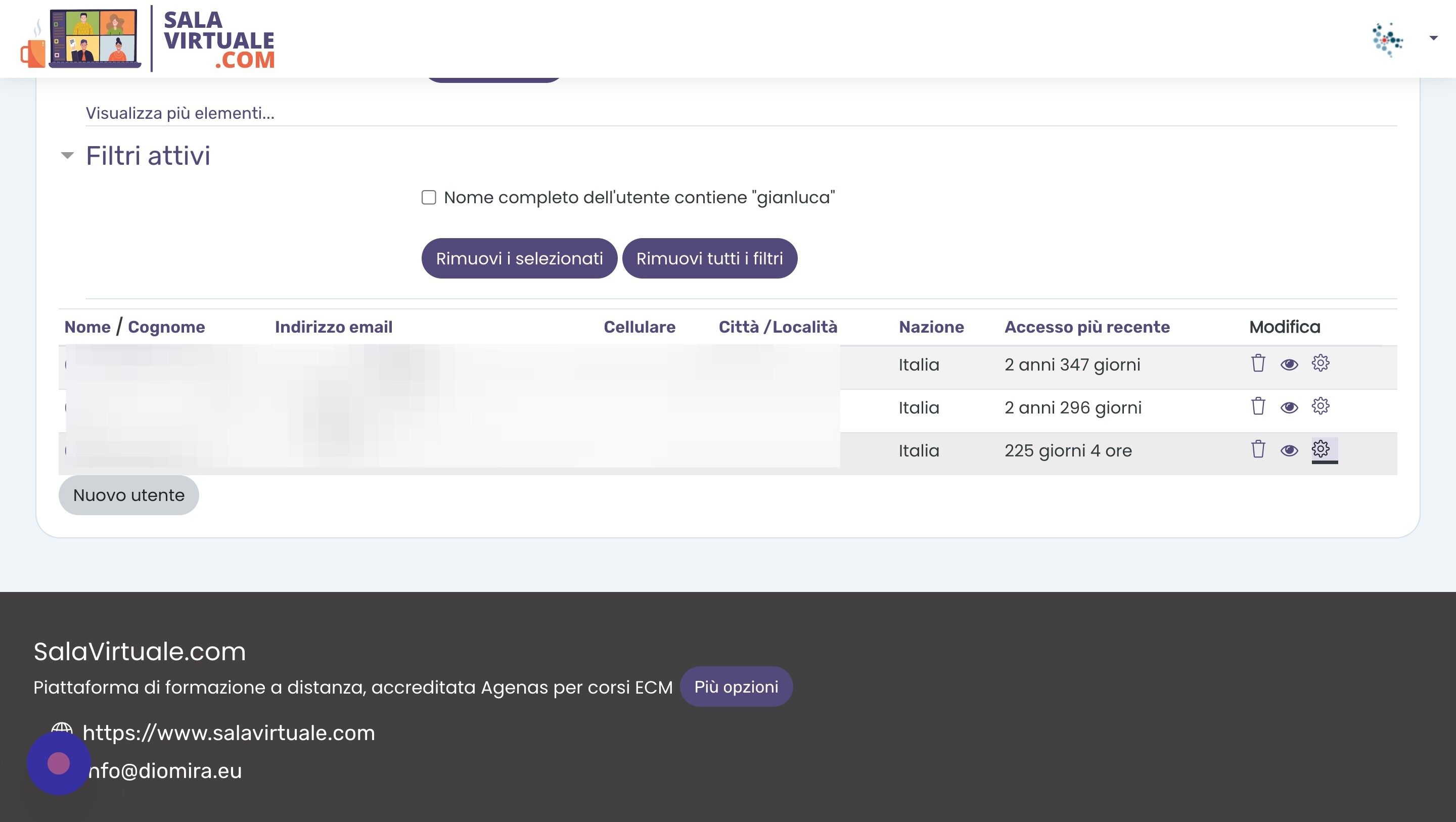Open the https://www.salavirtuale.com footer link
This screenshot has width=1456, height=822.
(229, 733)
